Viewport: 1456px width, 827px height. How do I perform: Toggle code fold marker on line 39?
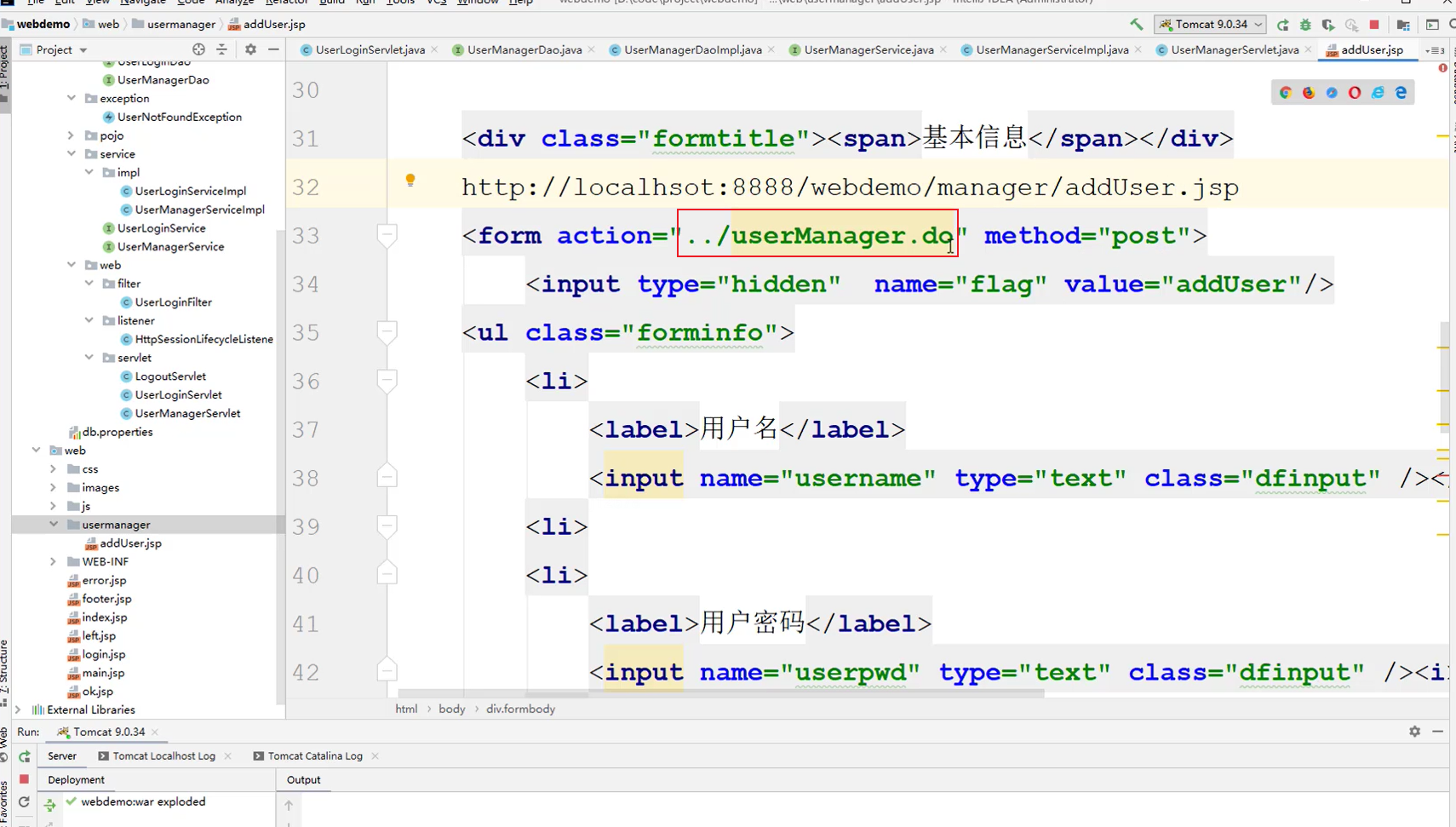(x=387, y=526)
